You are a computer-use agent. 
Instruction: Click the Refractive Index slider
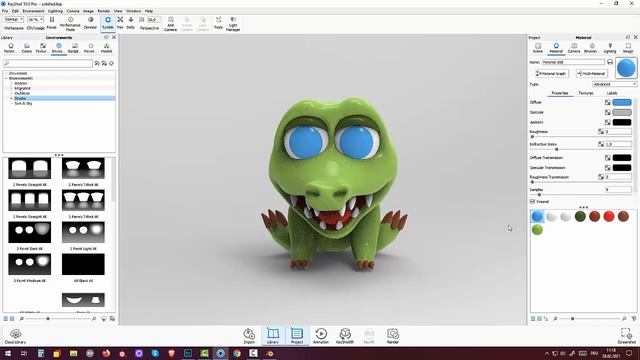pyautogui.click(x=580, y=149)
